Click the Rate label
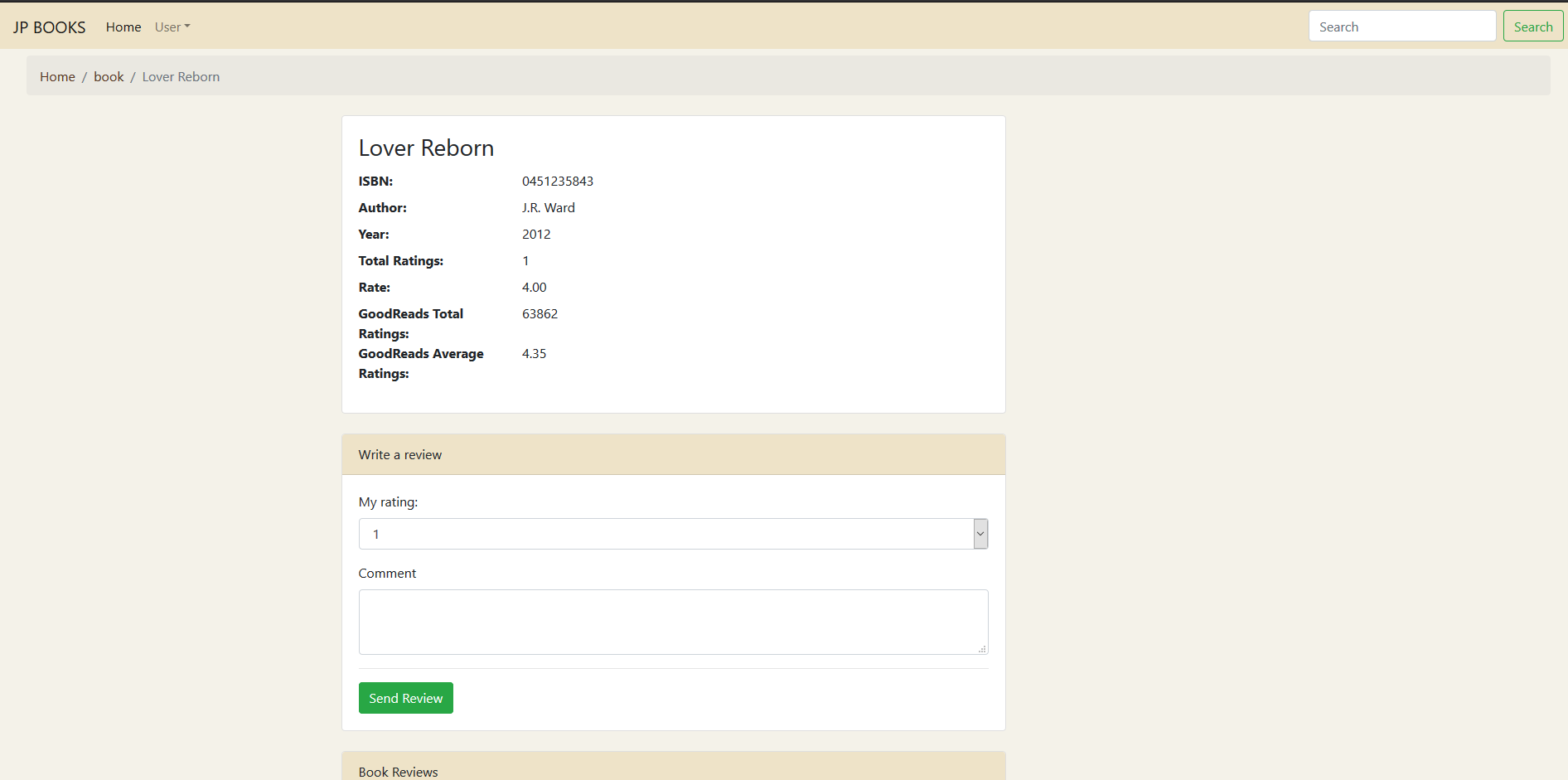The image size is (1568, 780). tap(375, 287)
